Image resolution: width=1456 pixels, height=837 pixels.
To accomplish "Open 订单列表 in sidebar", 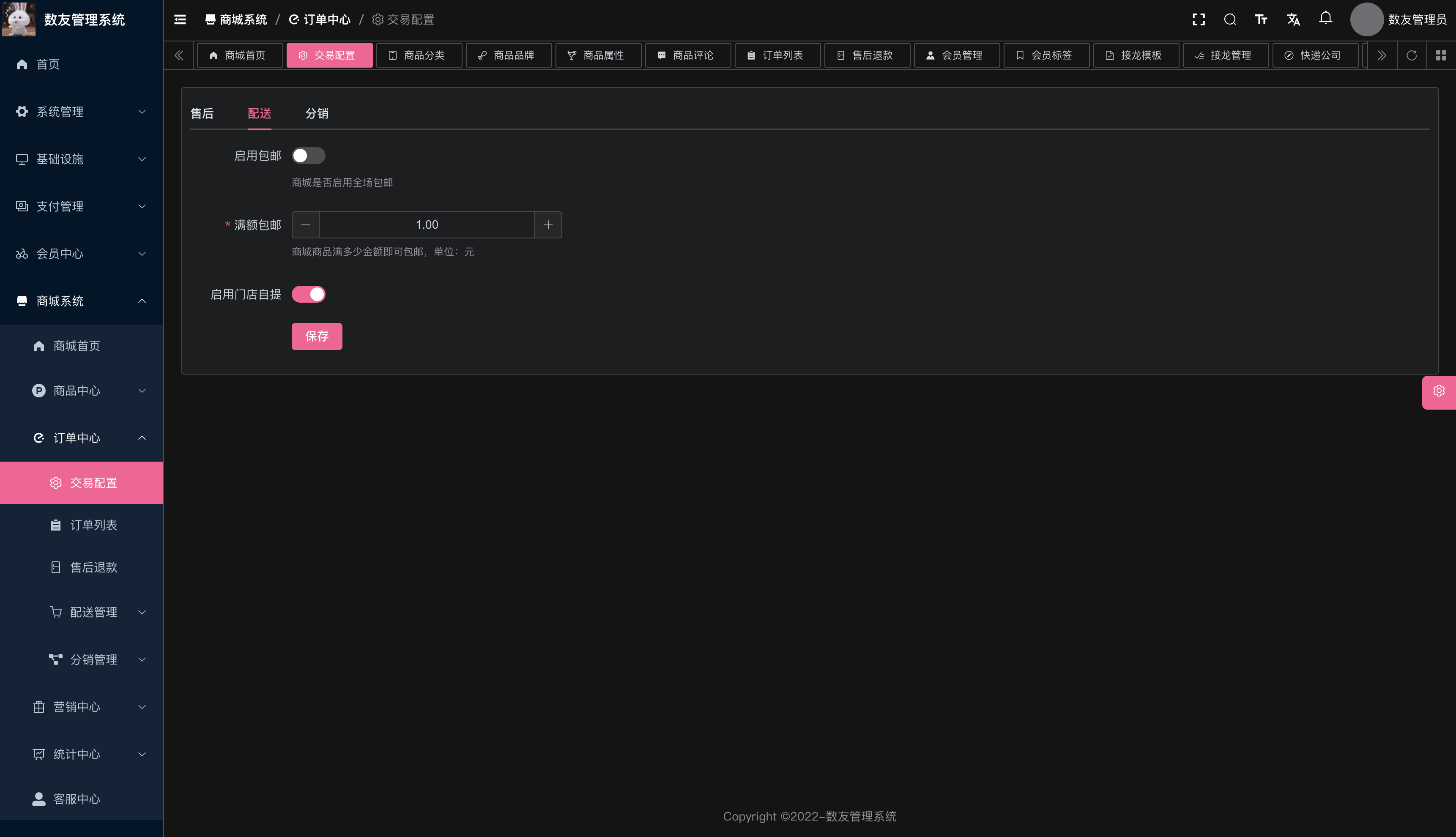I will [x=82, y=525].
